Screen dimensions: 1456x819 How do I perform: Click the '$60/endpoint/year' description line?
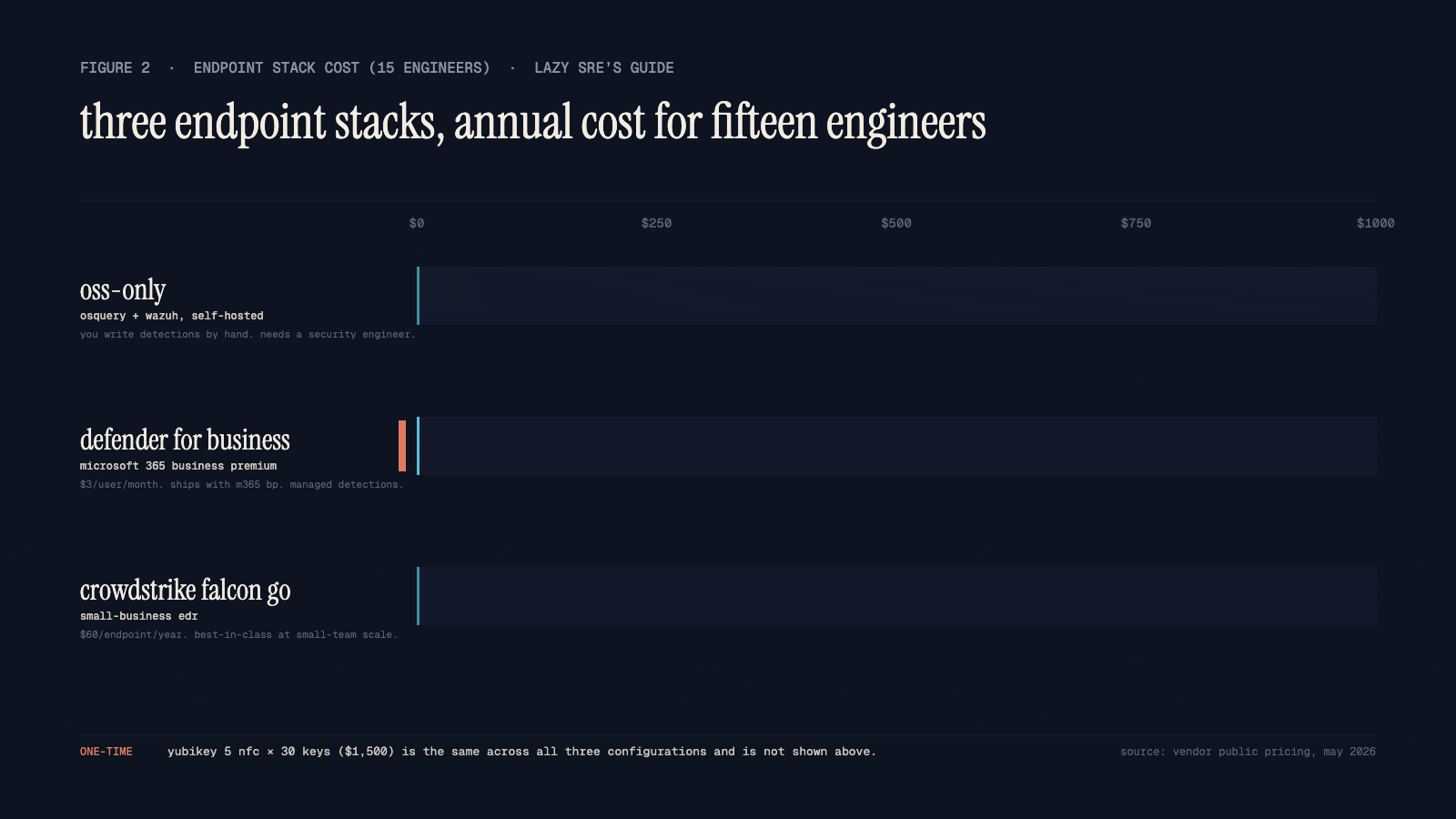(239, 635)
